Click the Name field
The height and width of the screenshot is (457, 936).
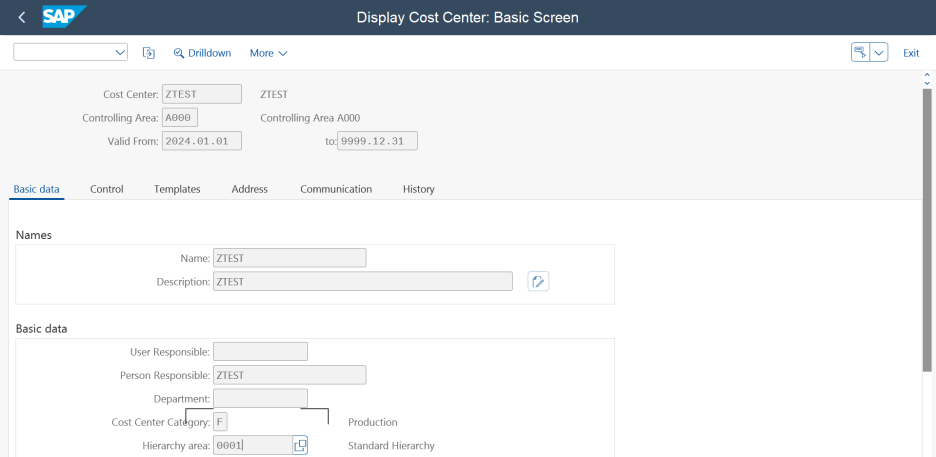click(290, 258)
